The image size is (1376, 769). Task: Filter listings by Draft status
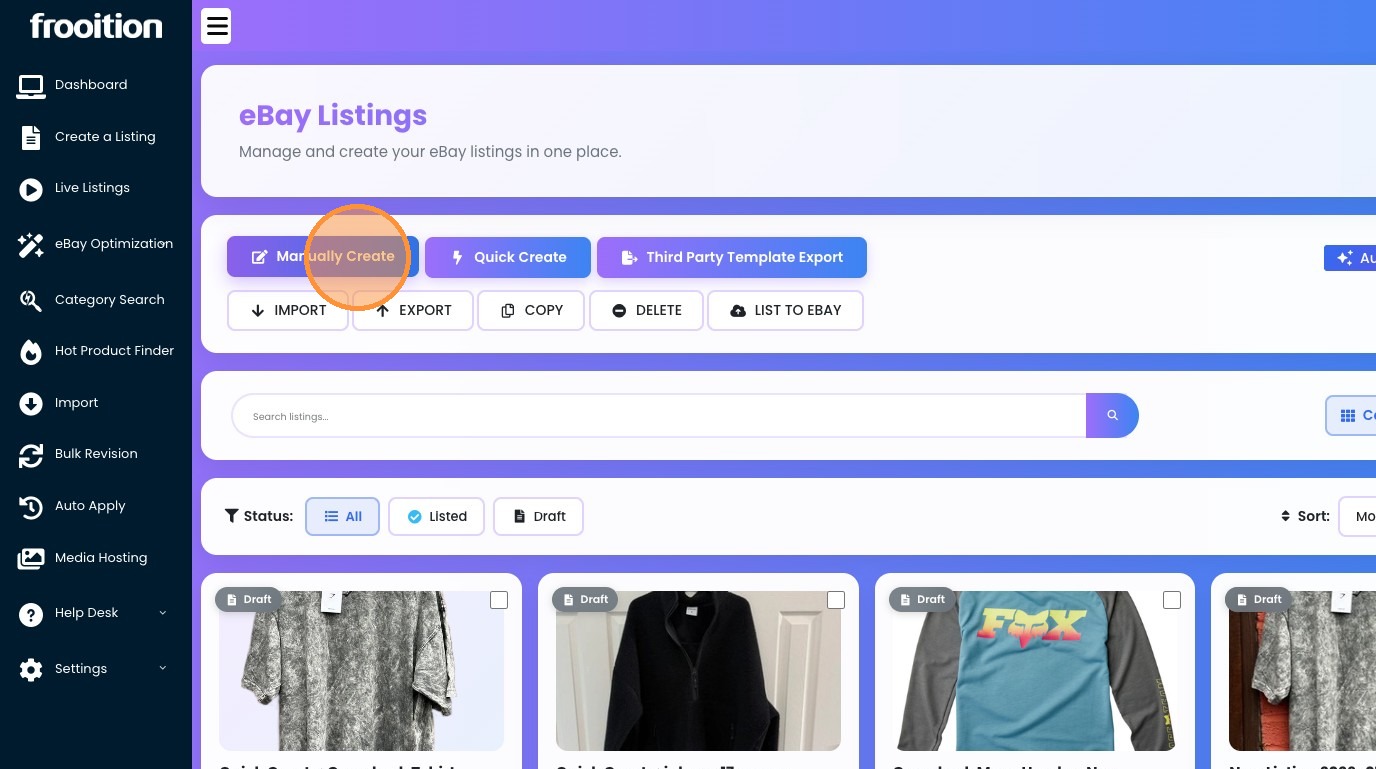[x=538, y=517]
